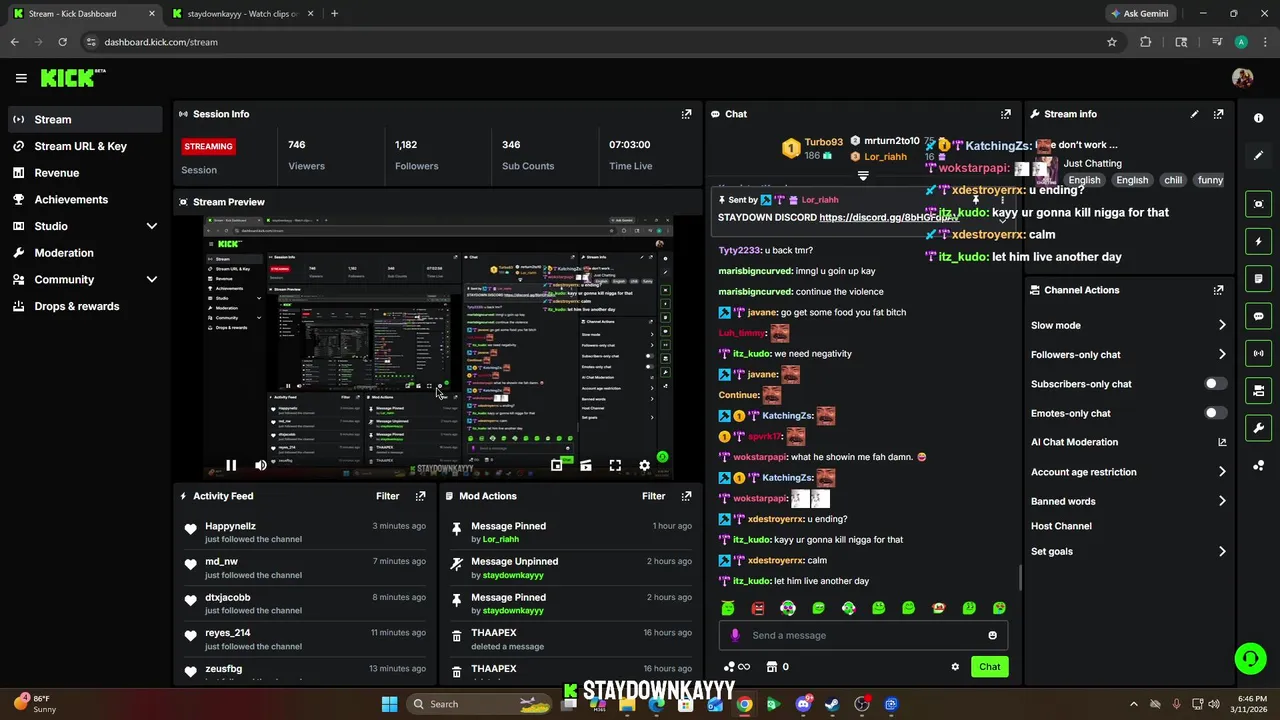This screenshot has width=1280, height=720.
Task: Click Ask Gemini in browser
Action: [1138, 14]
